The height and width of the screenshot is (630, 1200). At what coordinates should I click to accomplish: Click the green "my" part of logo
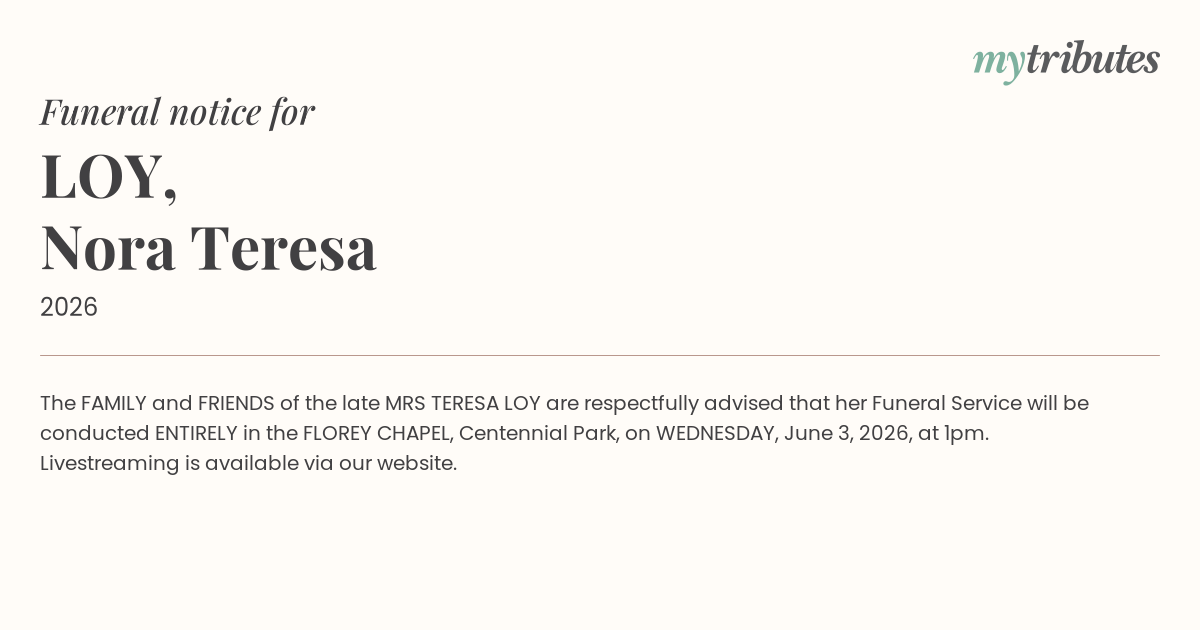[999, 64]
